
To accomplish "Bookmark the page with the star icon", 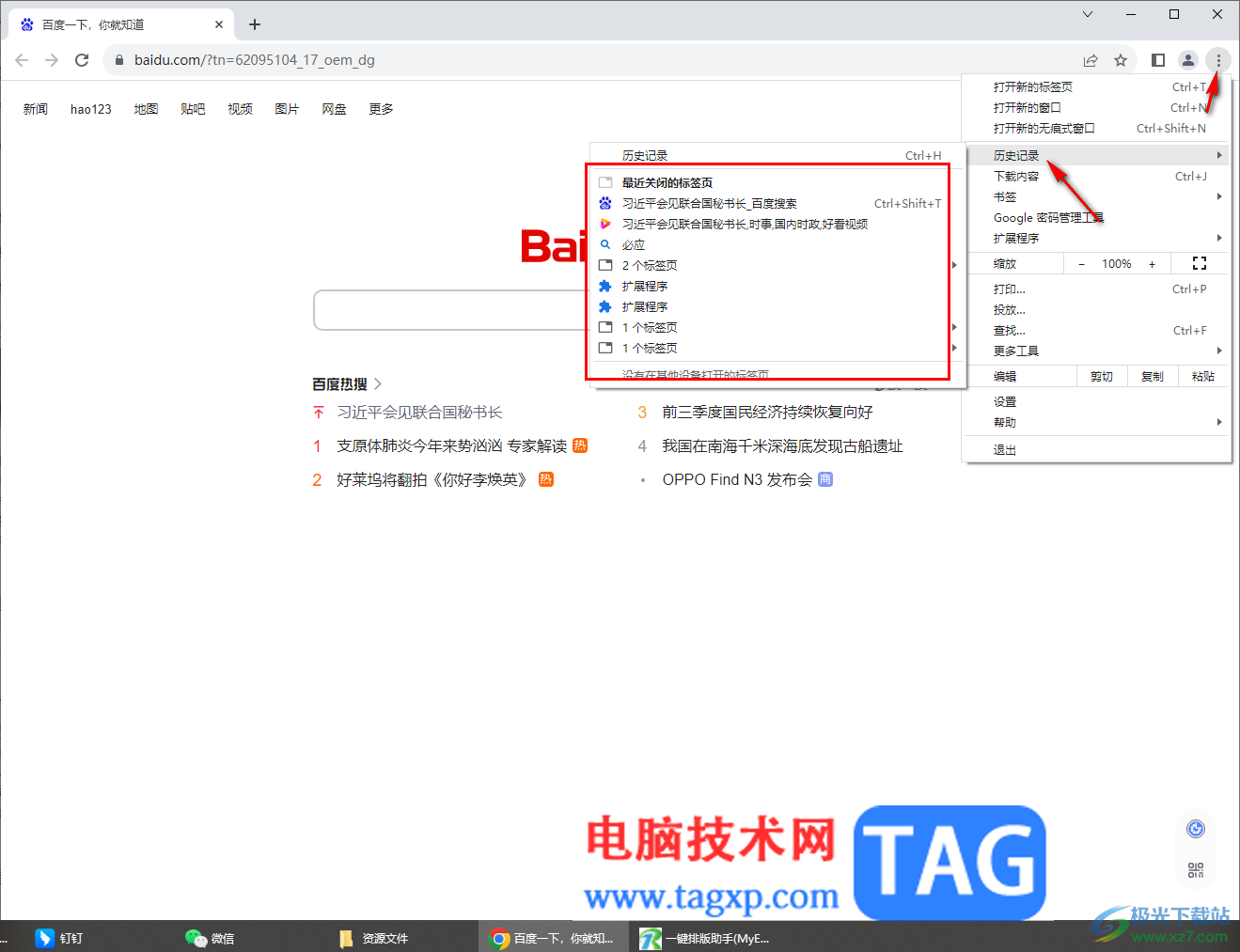I will pyautogui.click(x=1121, y=59).
